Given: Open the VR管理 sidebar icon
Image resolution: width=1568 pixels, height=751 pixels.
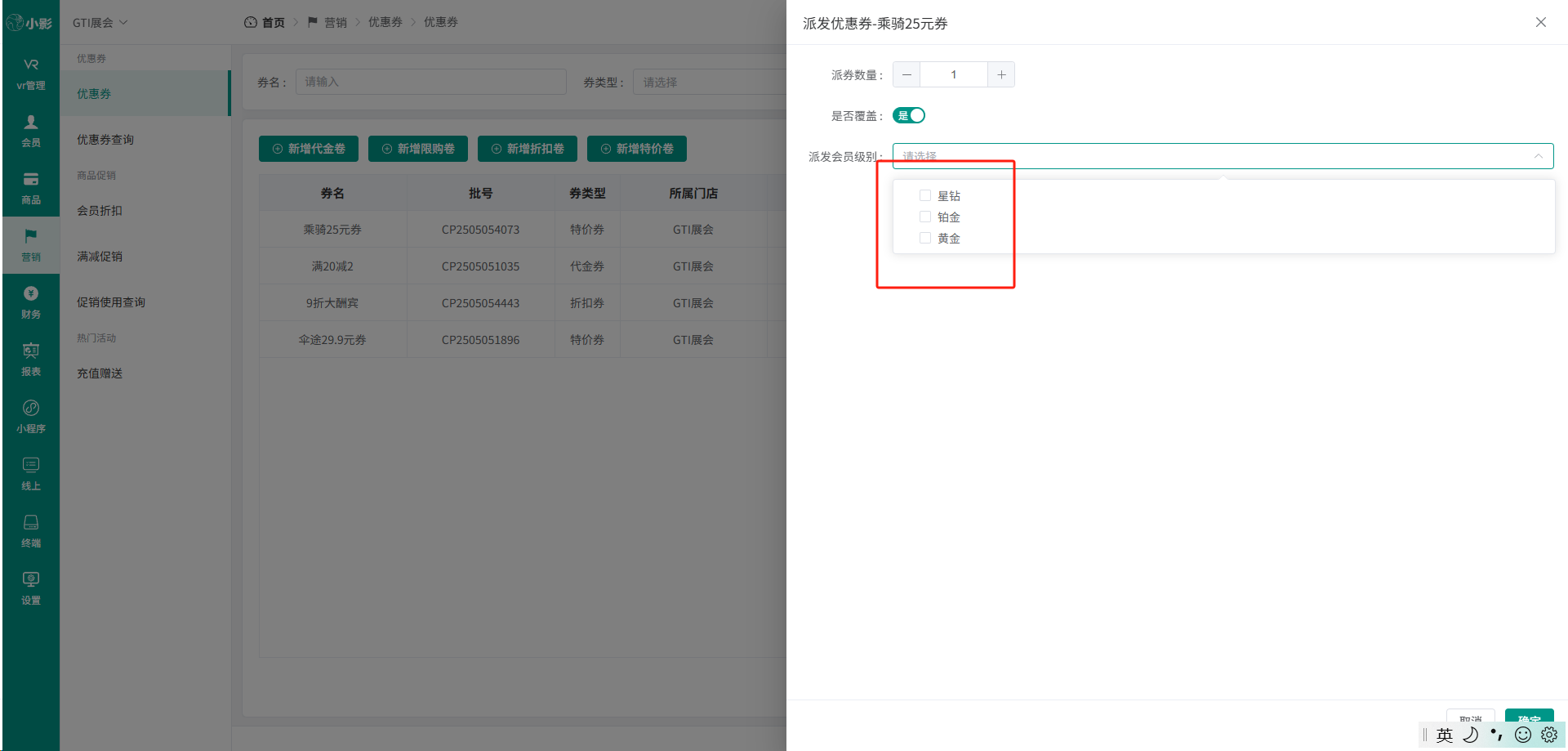Looking at the screenshot, I should (31, 74).
